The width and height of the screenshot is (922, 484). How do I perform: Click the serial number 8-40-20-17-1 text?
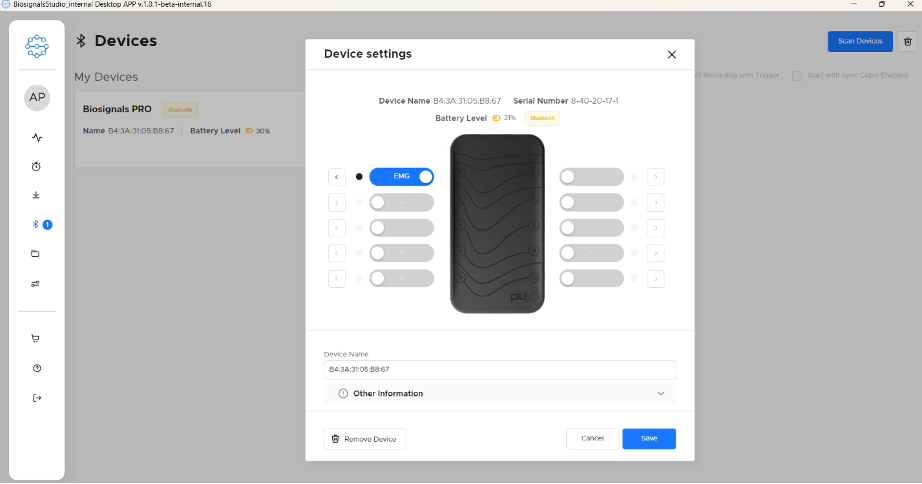tap(594, 101)
